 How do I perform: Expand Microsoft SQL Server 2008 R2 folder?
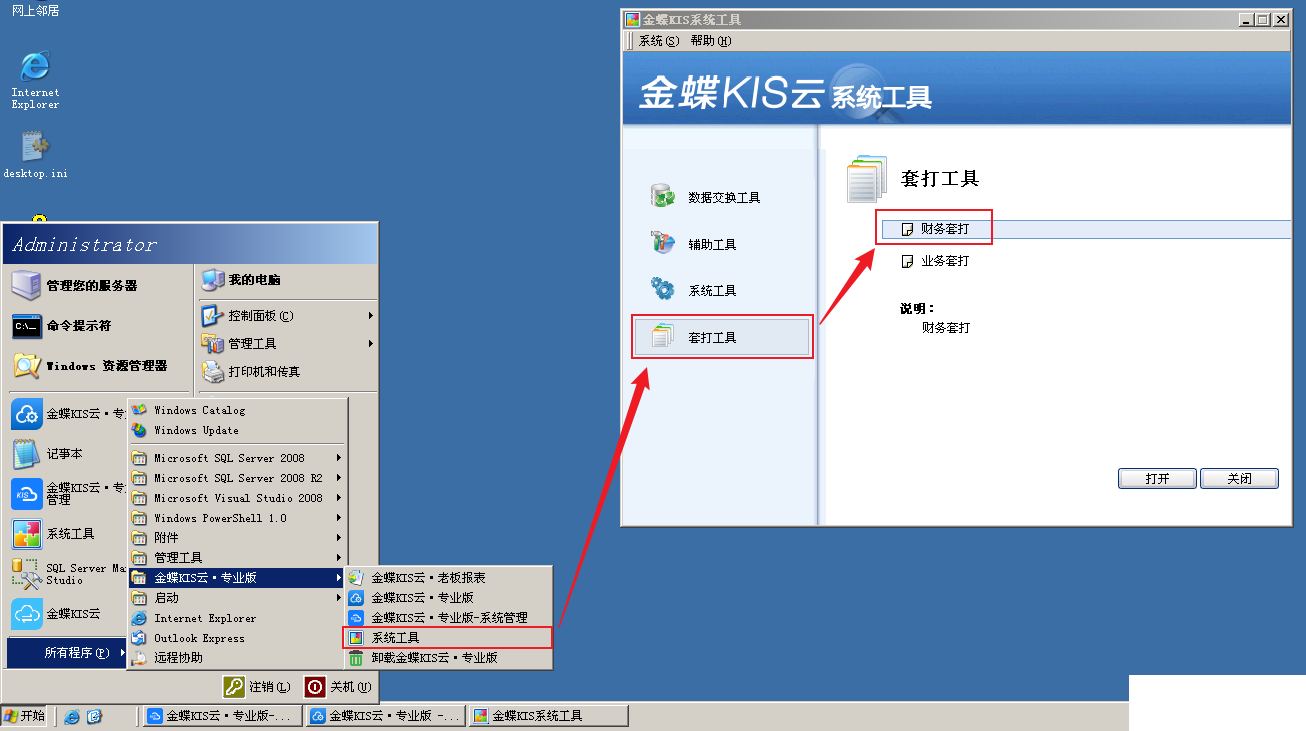point(237,478)
